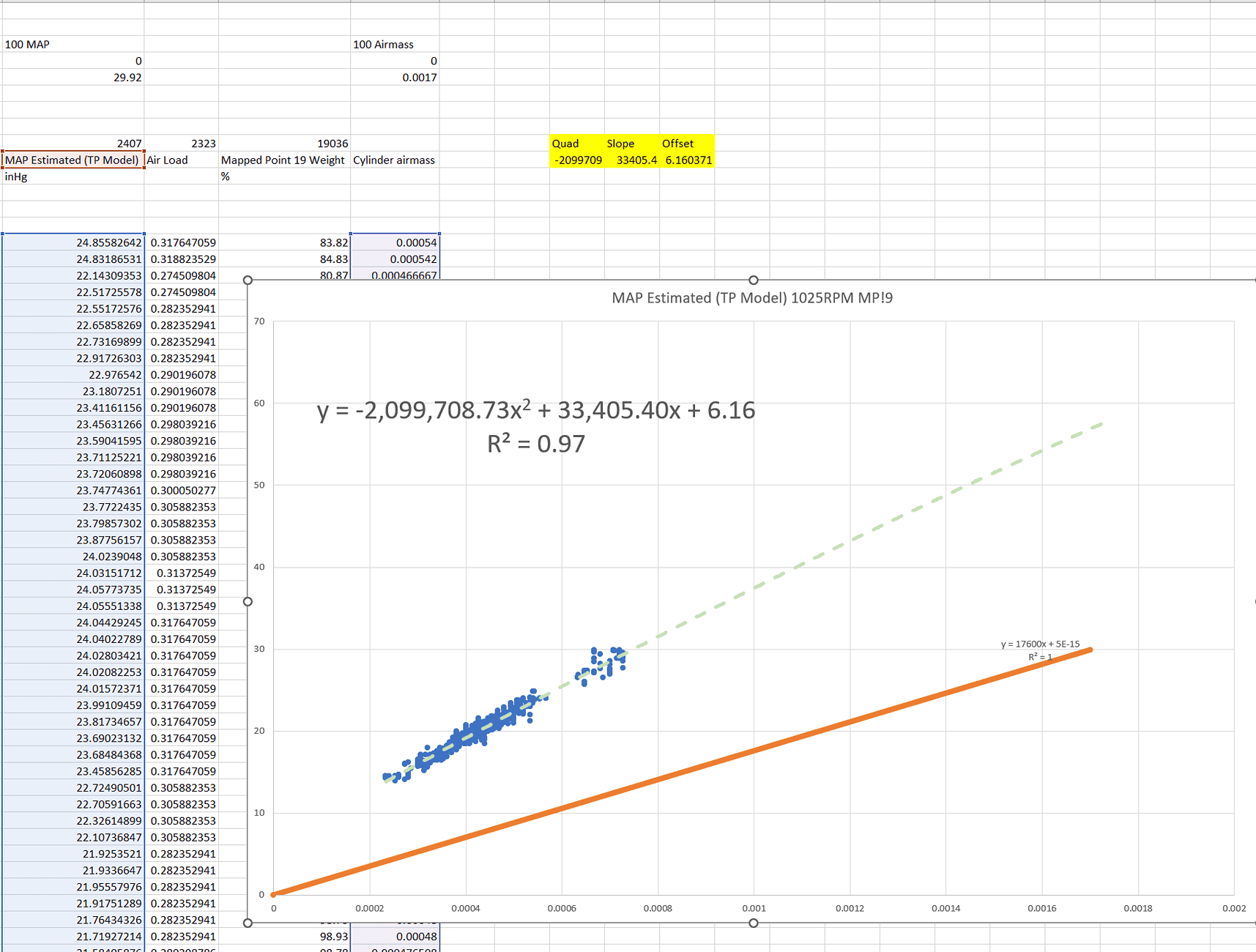Select the cell with value 2323
Viewport: 1256px width, 952px height.
click(x=182, y=143)
